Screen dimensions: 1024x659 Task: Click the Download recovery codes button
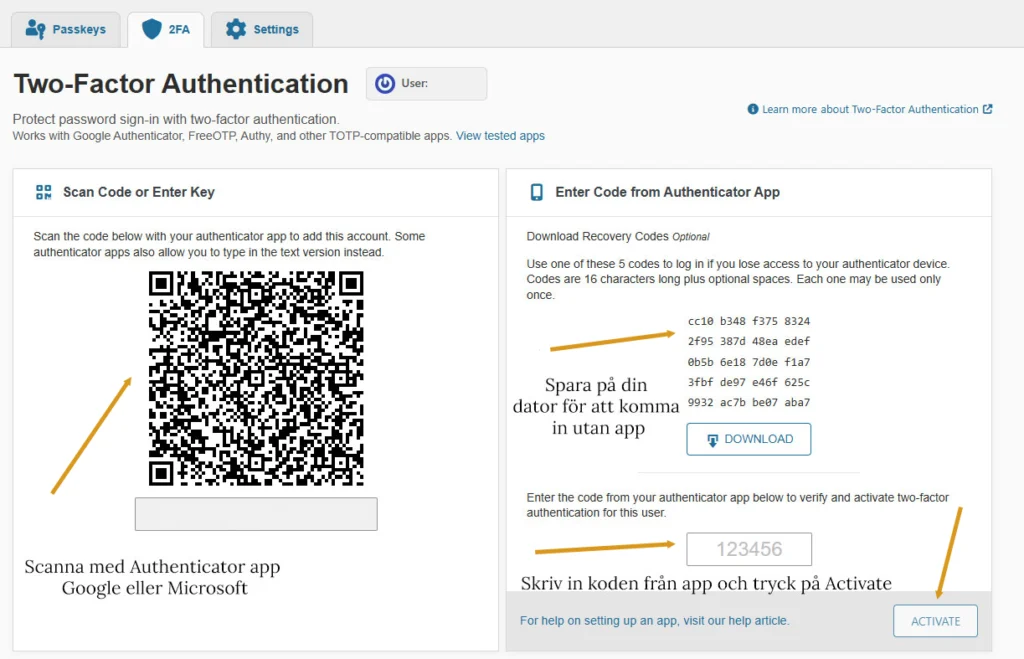click(x=748, y=439)
